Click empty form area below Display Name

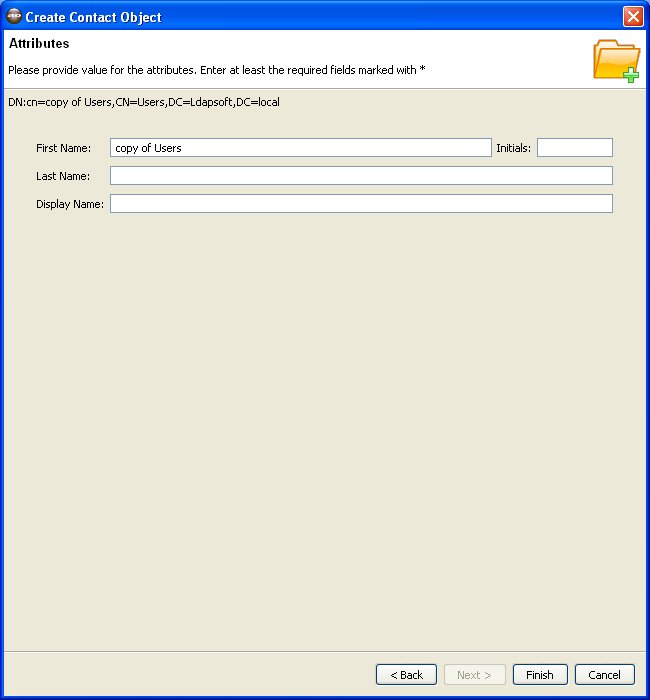325,400
